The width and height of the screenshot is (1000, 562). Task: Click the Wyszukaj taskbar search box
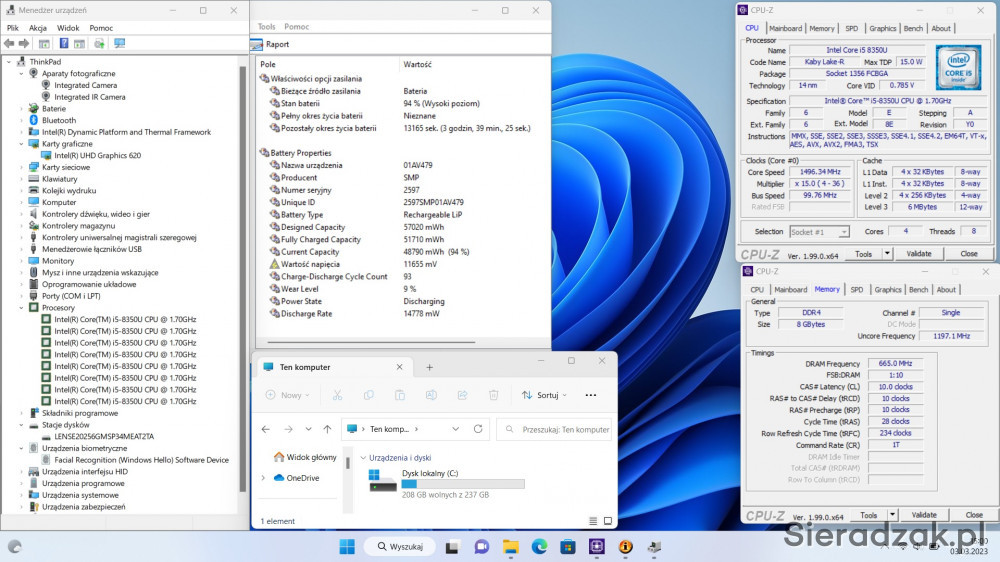point(400,547)
